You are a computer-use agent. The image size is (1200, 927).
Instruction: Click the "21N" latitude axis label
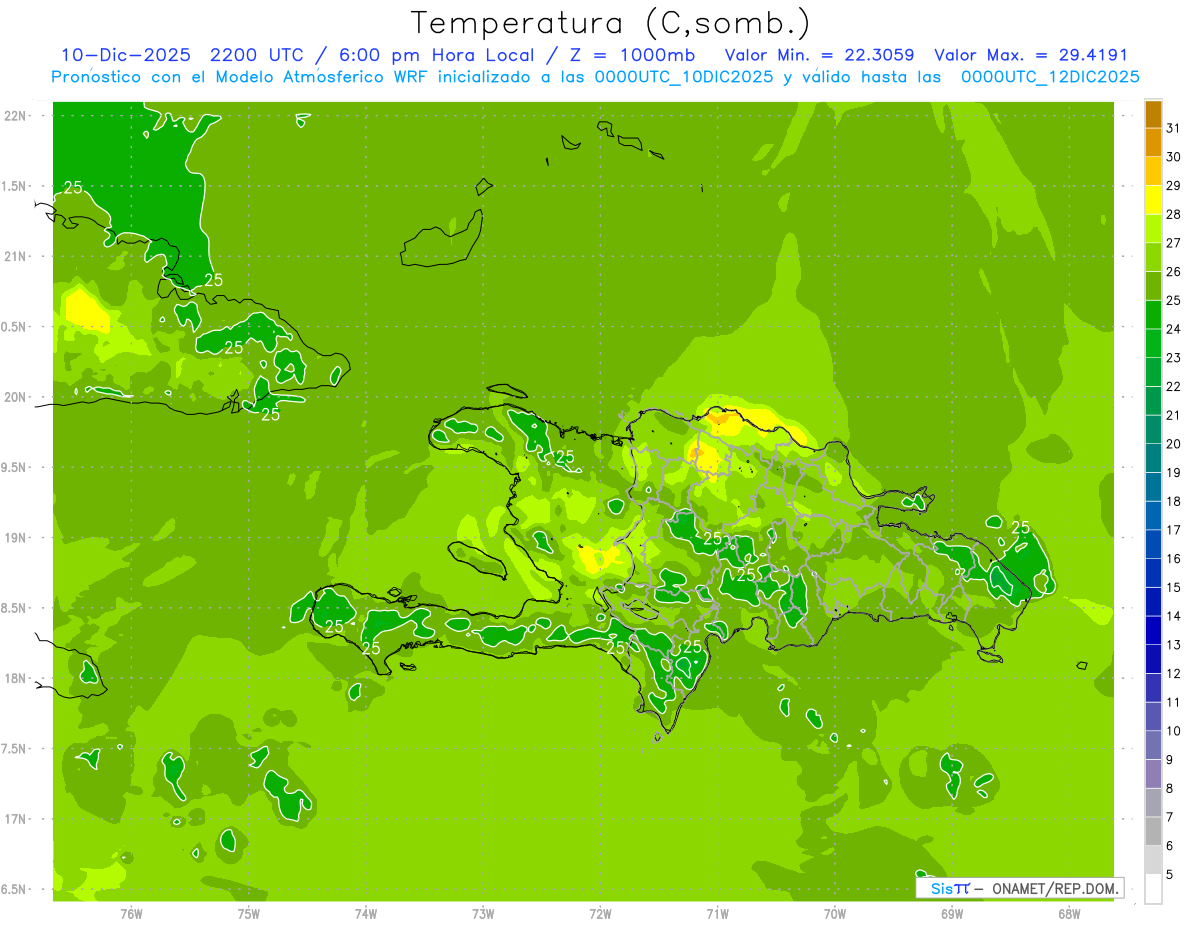coord(18,256)
